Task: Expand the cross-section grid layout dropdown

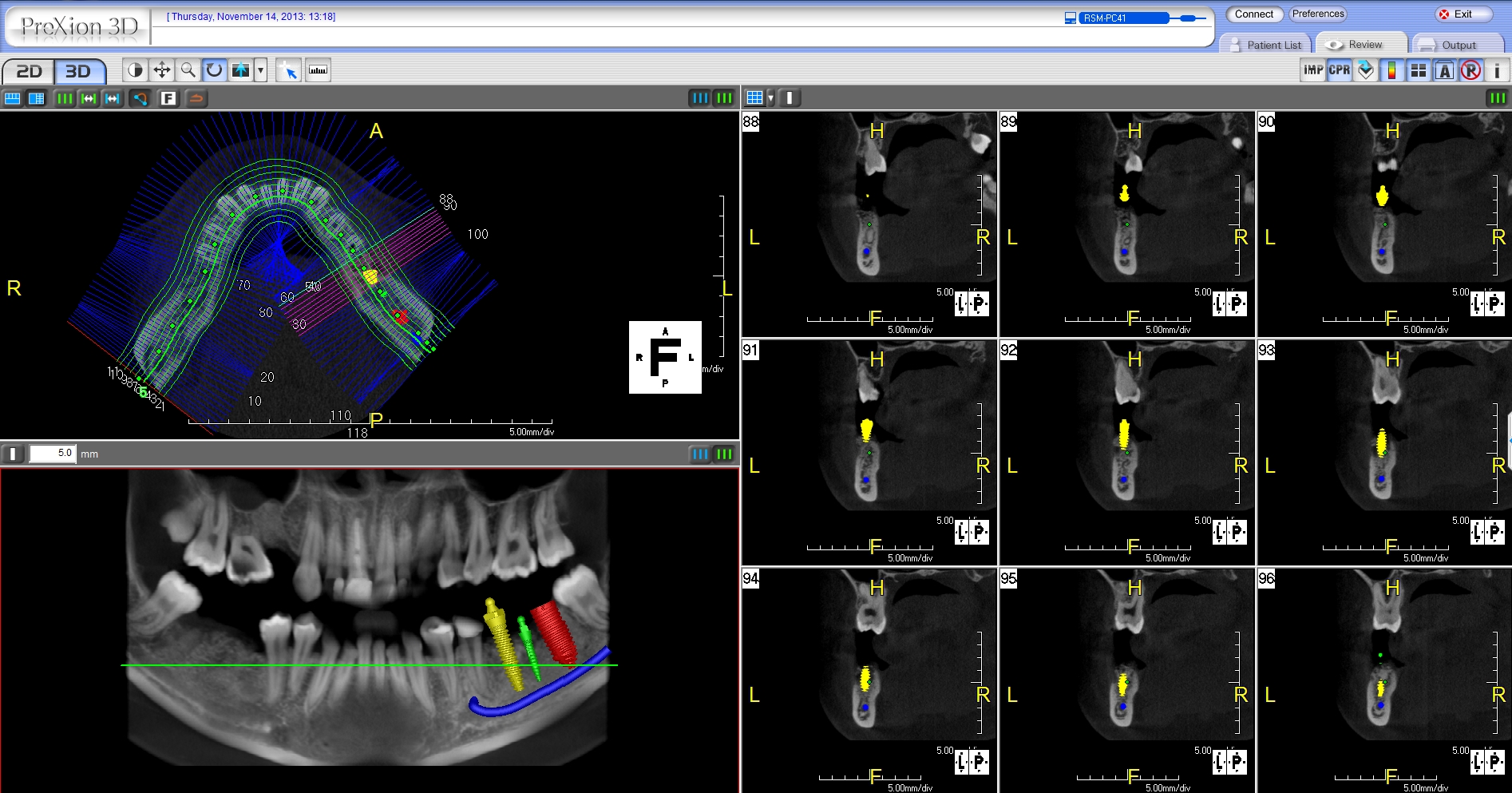Action: (x=771, y=98)
